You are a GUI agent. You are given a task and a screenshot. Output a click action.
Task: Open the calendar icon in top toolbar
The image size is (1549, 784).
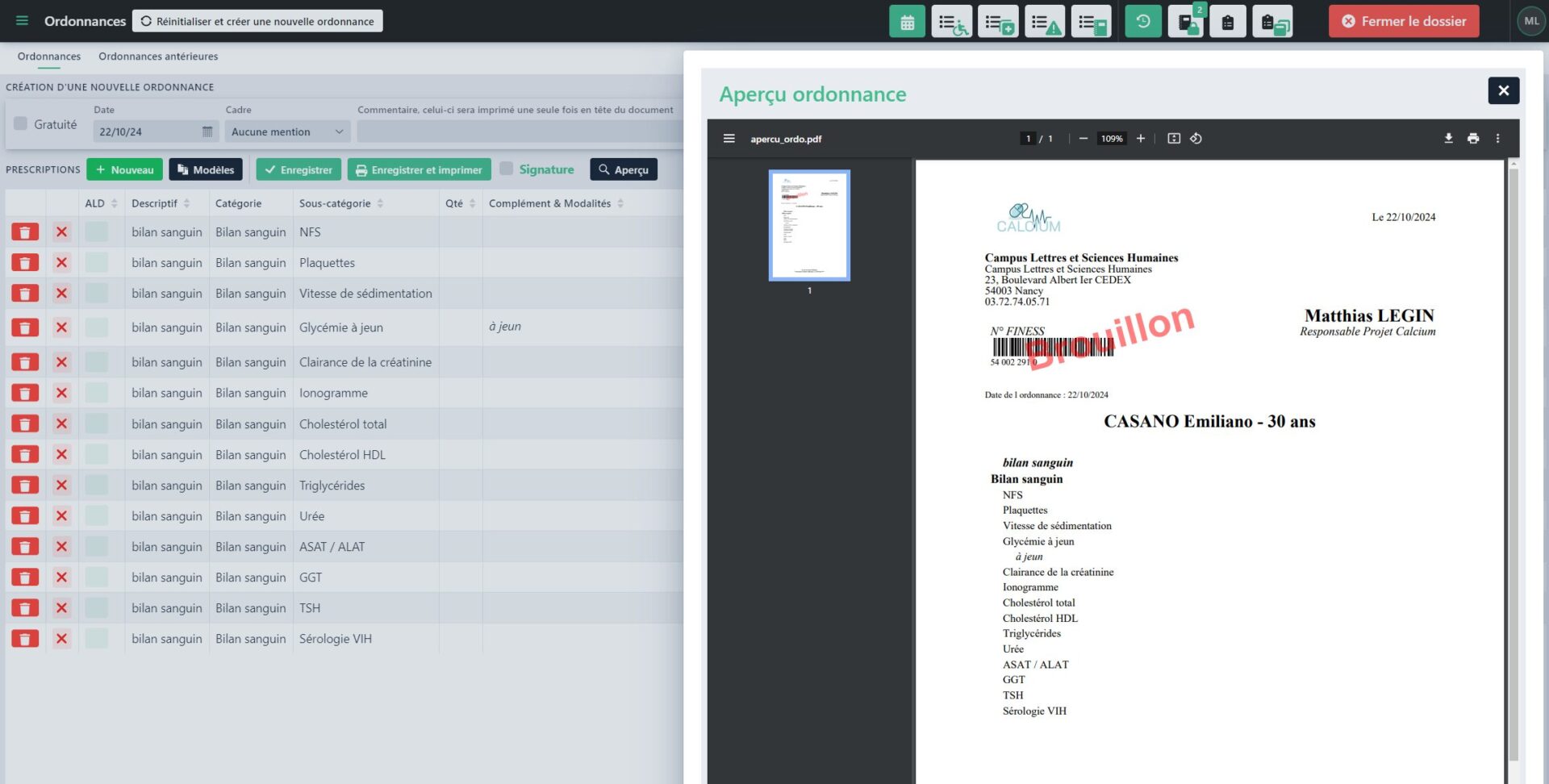tap(907, 22)
